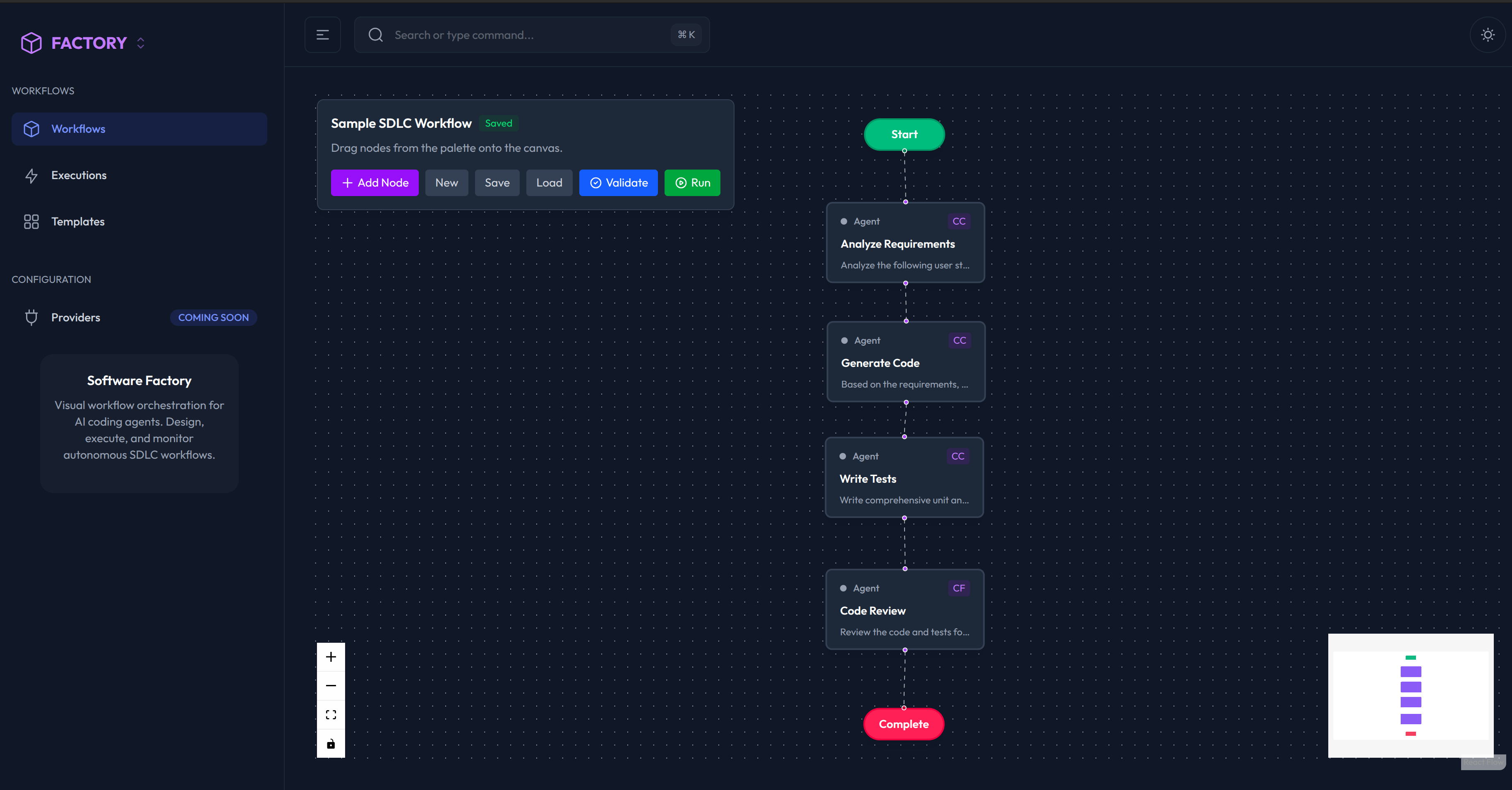This screenshot has width=1512, height=790.
Task: Expand the Factory workspace switcher chevrons
Action: (x=140, y=43)
